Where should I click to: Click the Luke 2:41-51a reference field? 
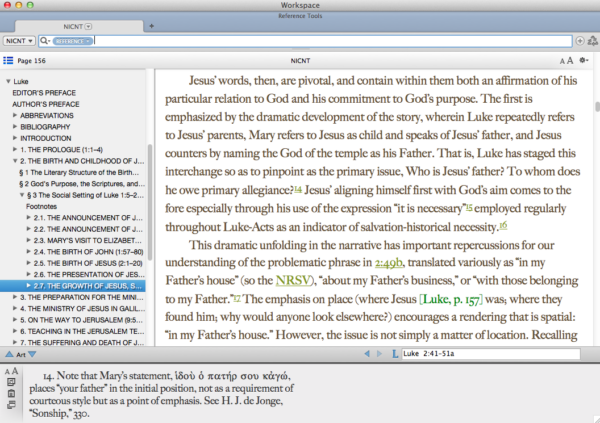coord(490,354)
